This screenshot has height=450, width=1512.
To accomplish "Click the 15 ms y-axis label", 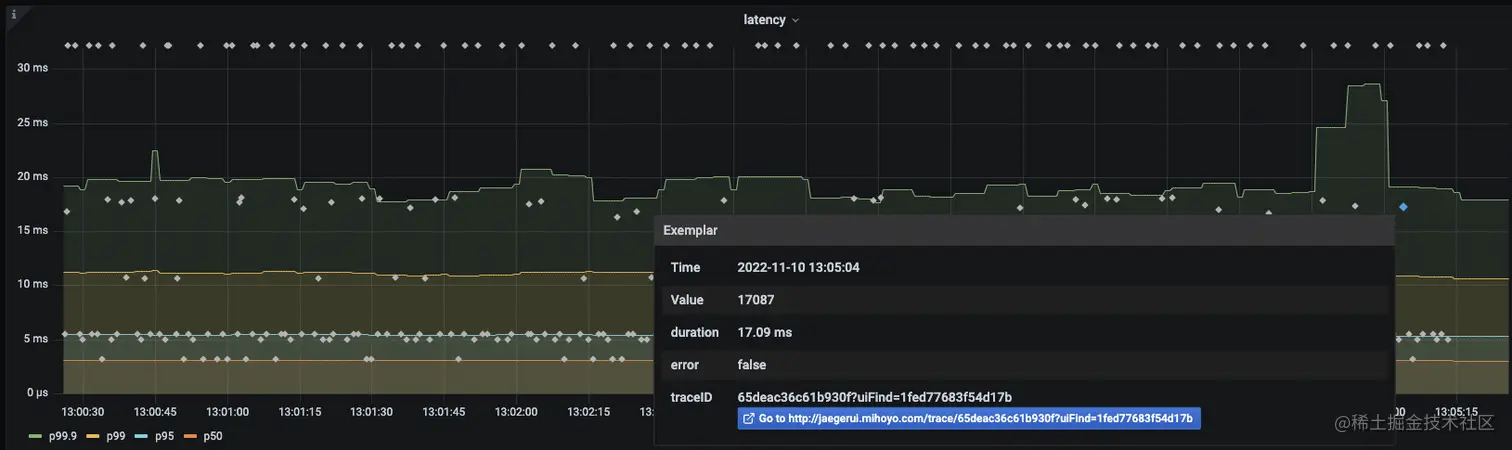I will click(x=33, y=230).
